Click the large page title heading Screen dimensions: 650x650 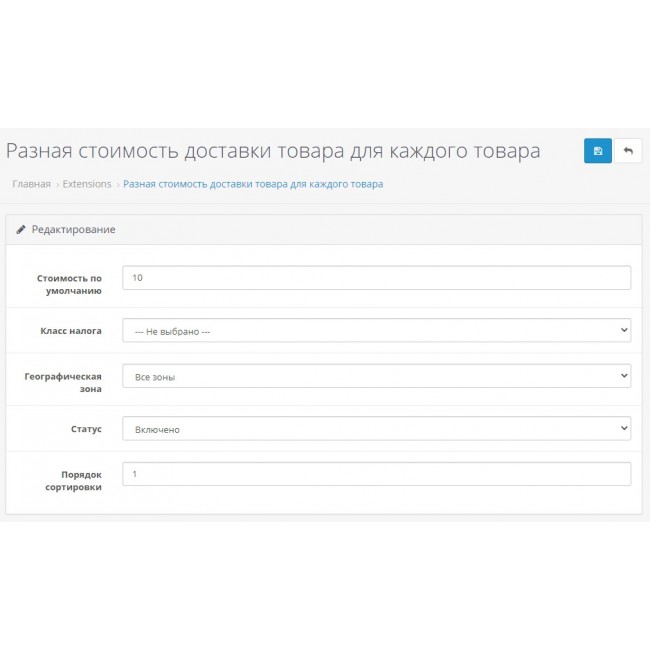click(273, 151)
